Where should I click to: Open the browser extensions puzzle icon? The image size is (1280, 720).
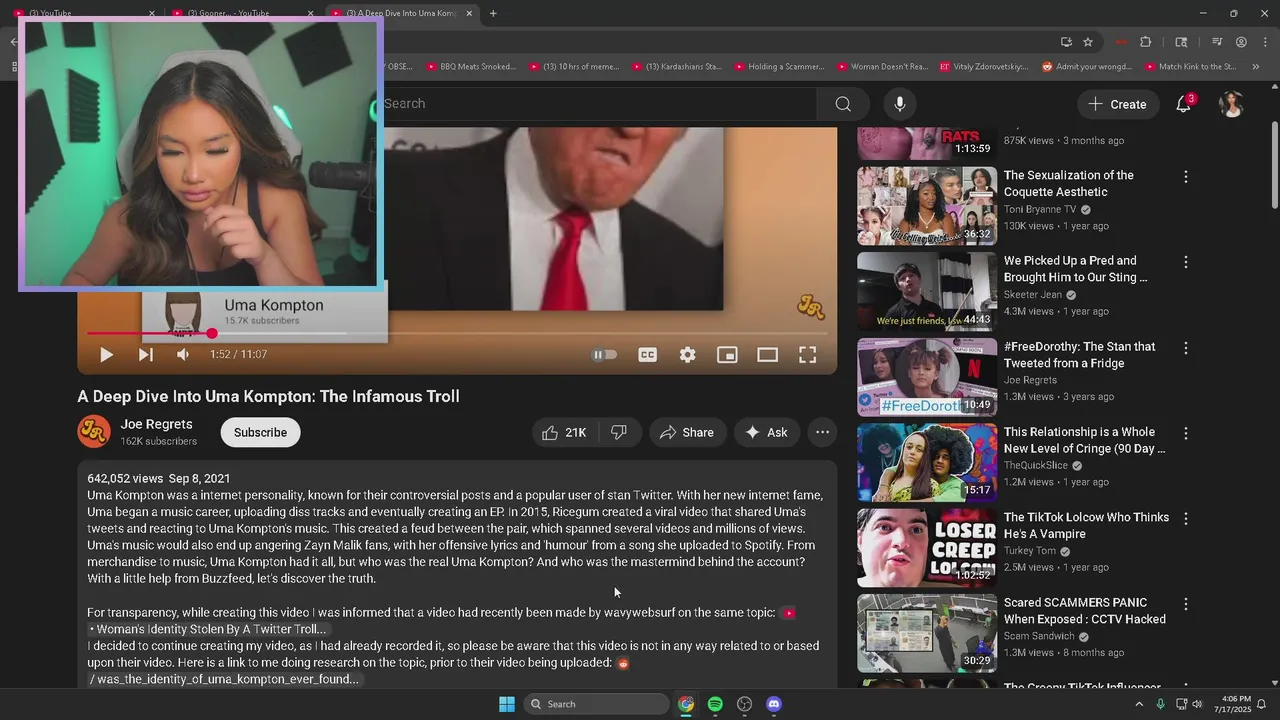click(x=1146, y=42)
